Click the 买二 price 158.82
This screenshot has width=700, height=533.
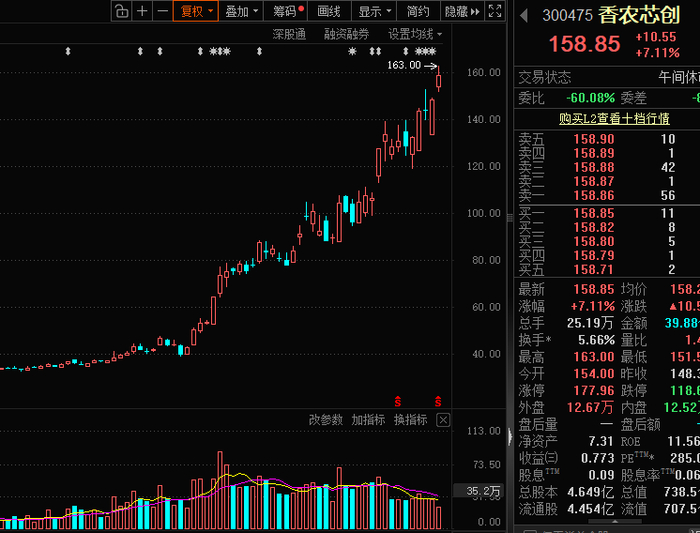pos(594,227)
